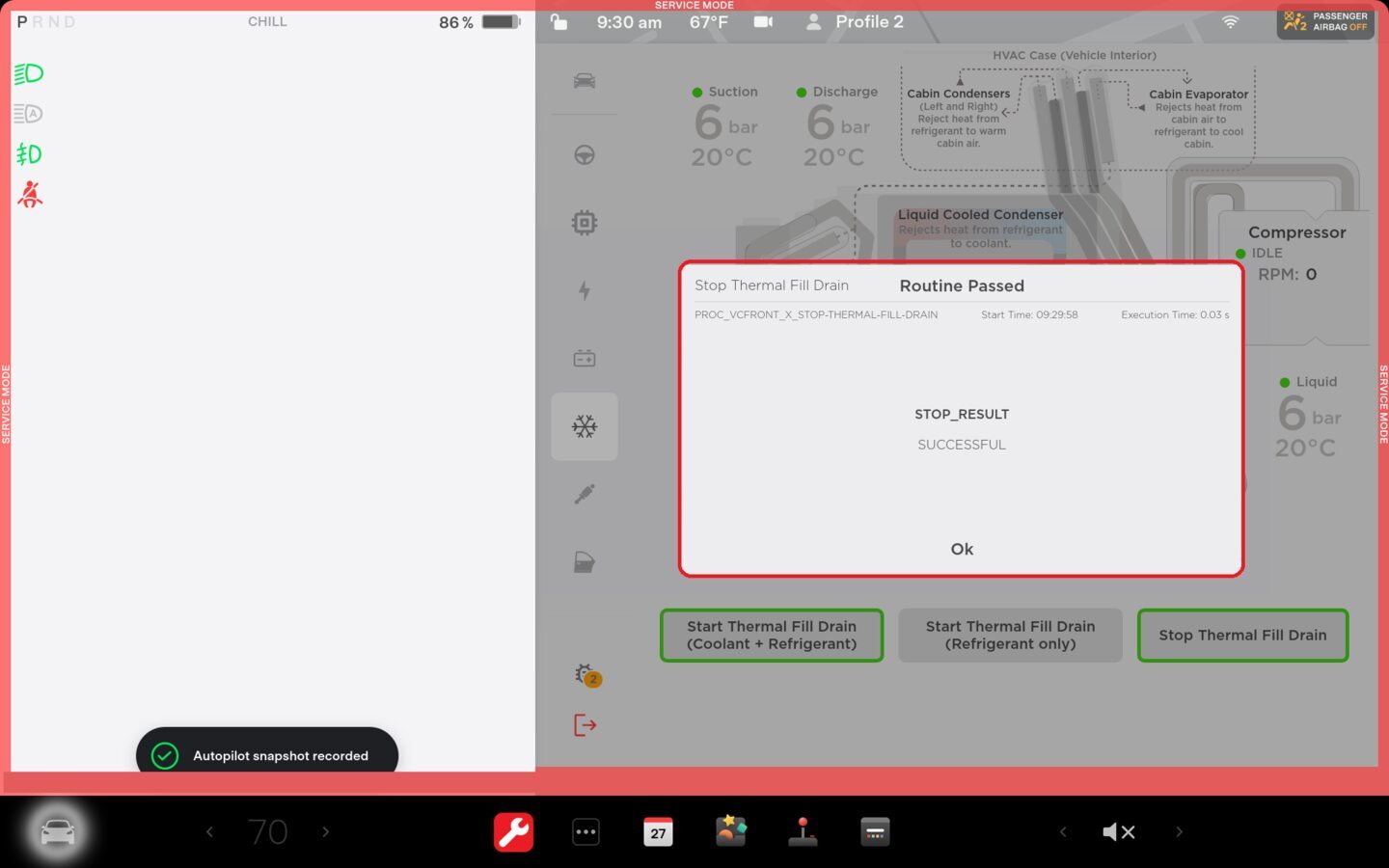1389x868 pixels.
Task: Select the low voltage battery sidebar icon
Action: [x=585, y=359]
